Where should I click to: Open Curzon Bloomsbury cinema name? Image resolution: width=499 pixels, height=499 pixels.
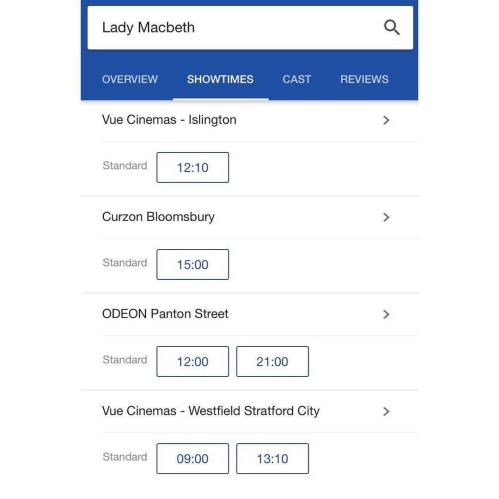coord(158,217)
